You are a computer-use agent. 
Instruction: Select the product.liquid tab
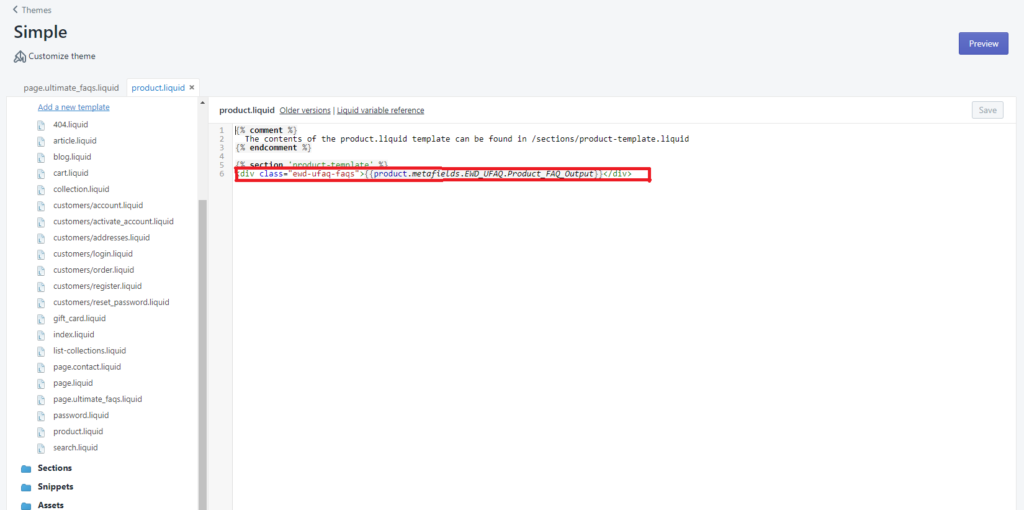(158, 88)
